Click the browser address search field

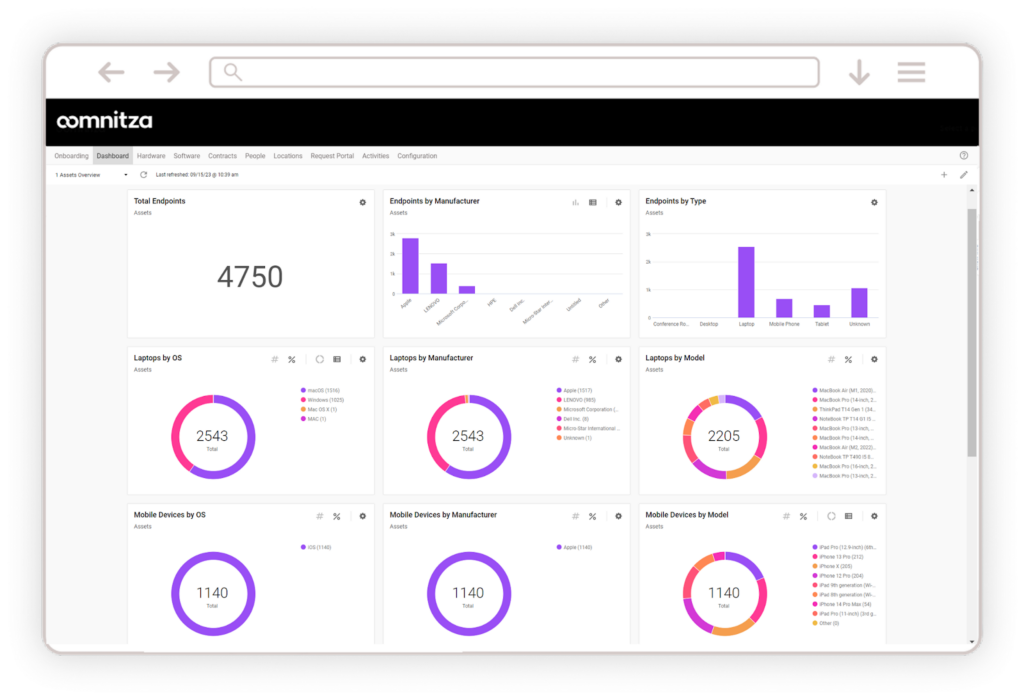coord(514,72)
